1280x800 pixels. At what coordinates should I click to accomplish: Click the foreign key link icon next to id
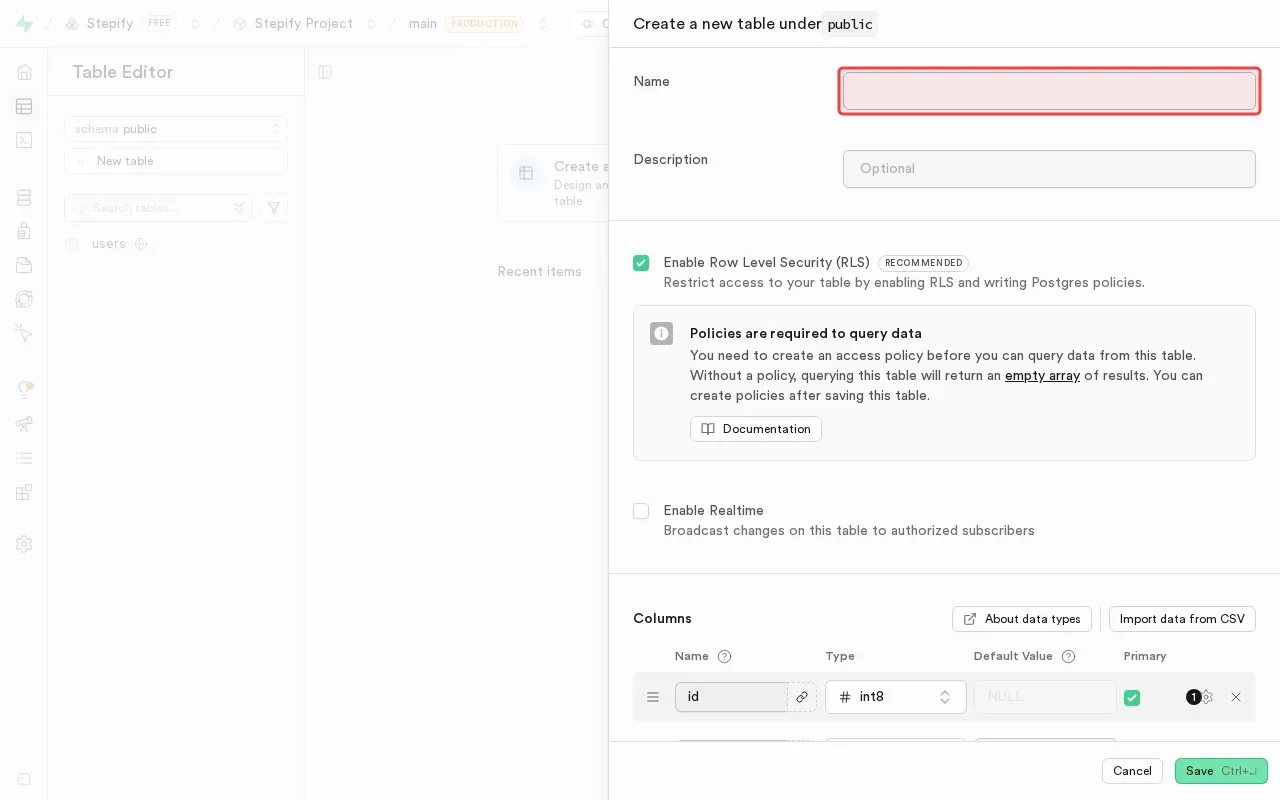pos(802,697)
